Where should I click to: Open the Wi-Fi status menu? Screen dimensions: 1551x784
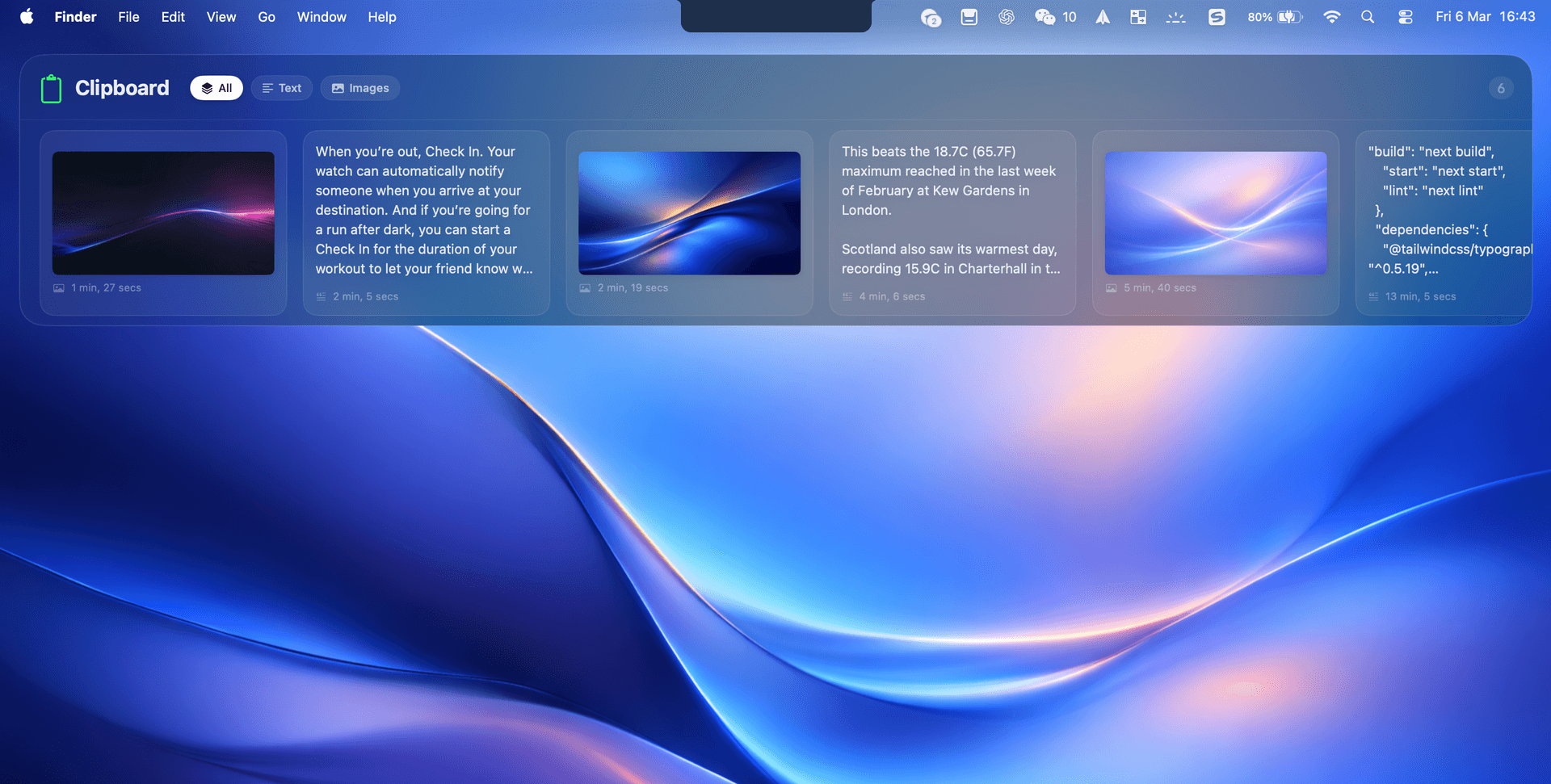1331,16
